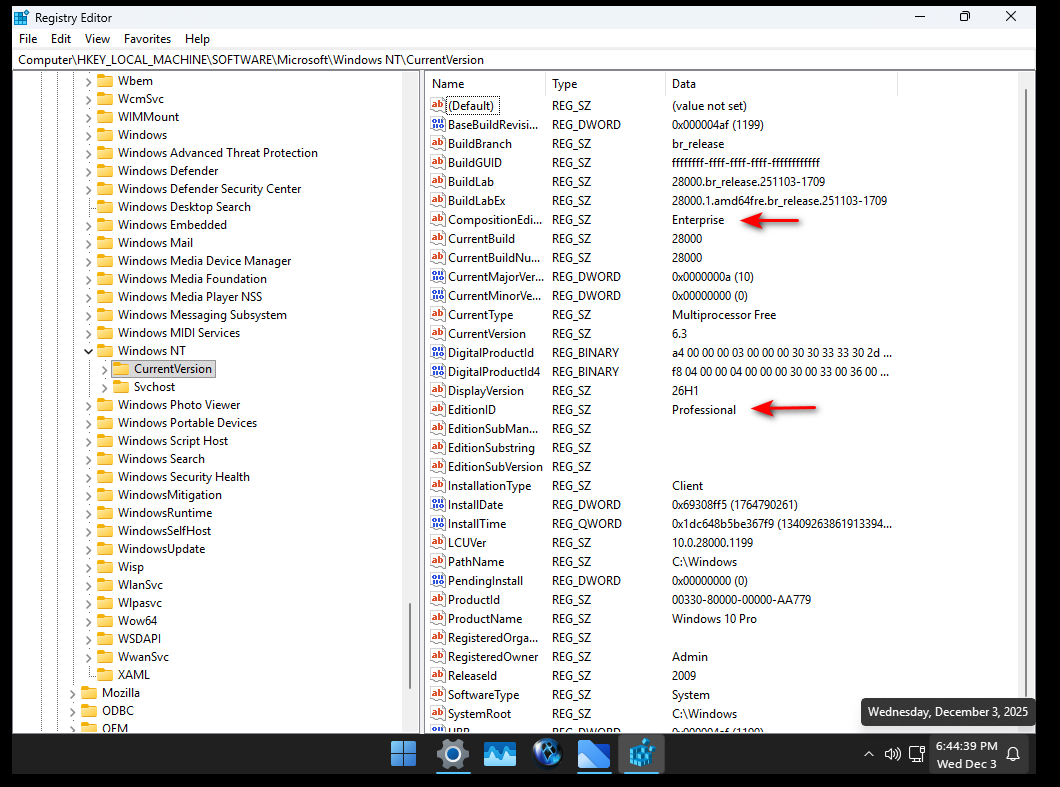Sort values by the Data column
This screenshot has height=787, width=1060.
click(x=781, y=84)
